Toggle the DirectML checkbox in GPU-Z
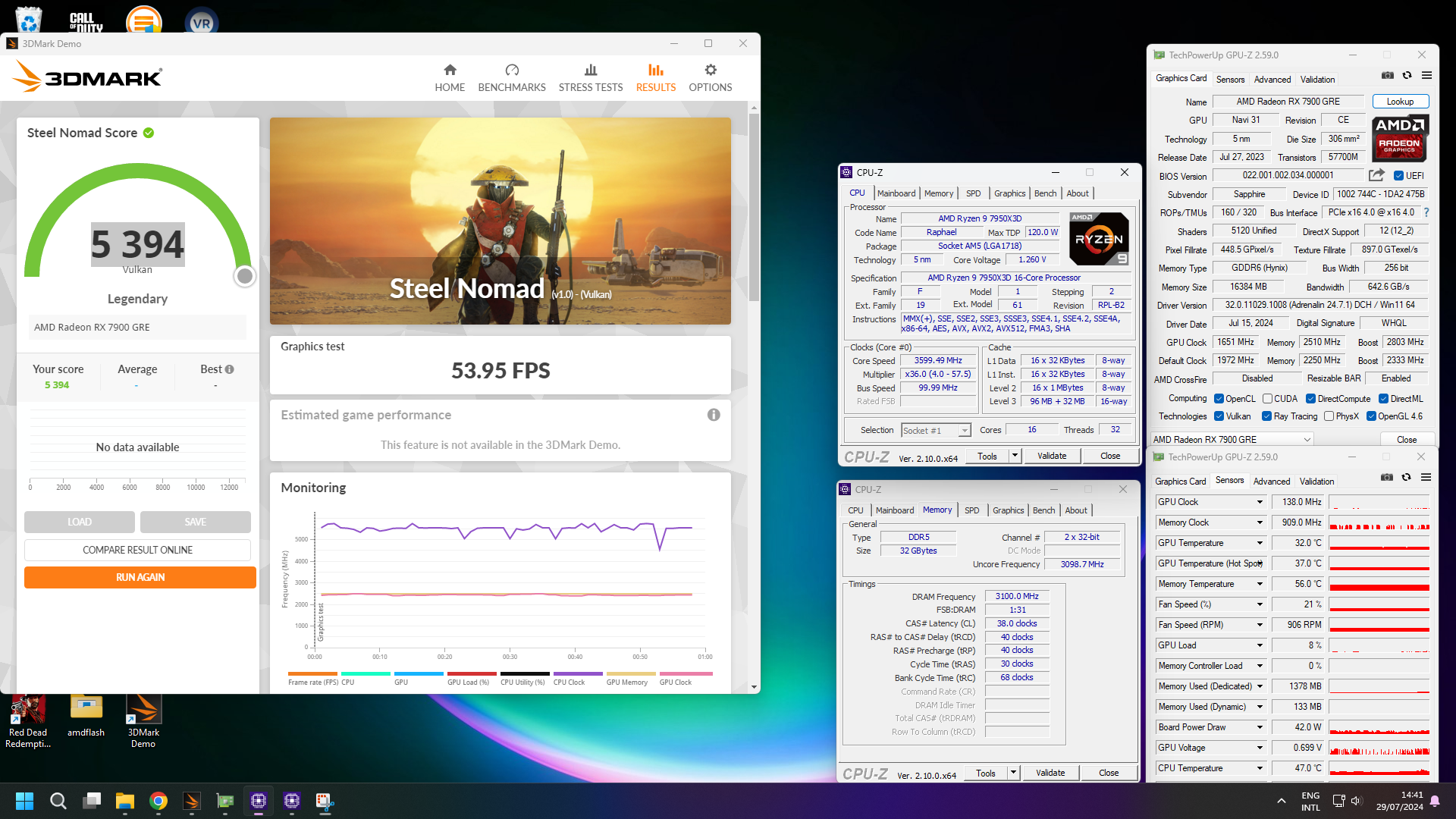Screen dimensions: 1456x819 coord(1383,399)
